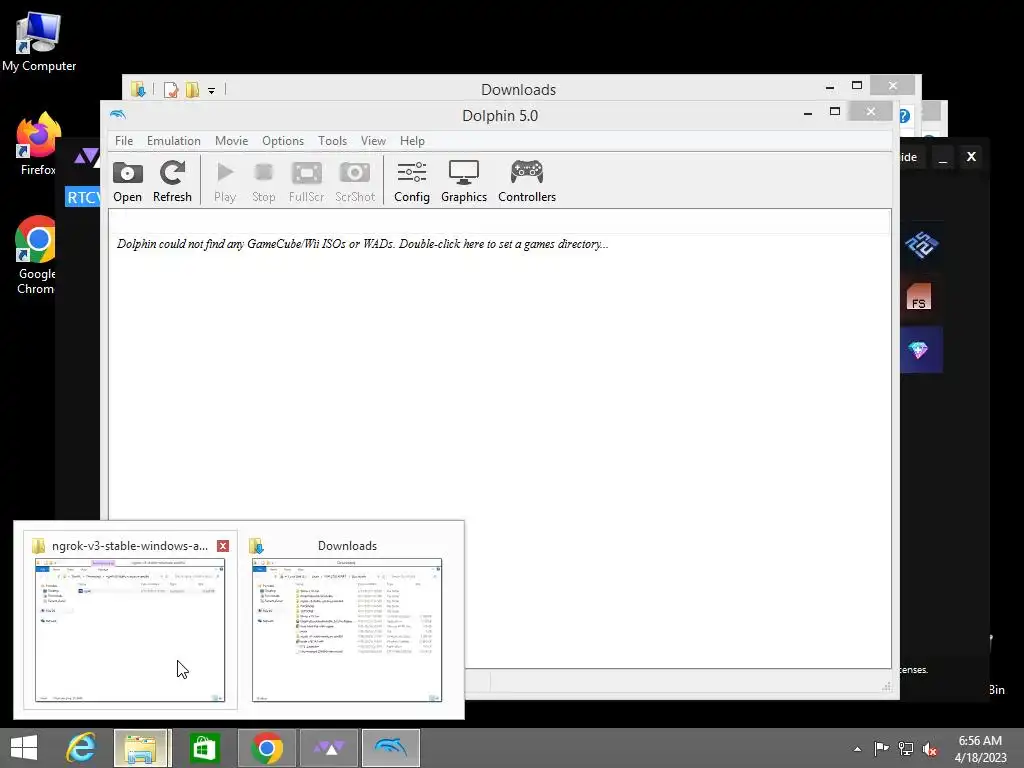Open the Controllers settings

527,182
